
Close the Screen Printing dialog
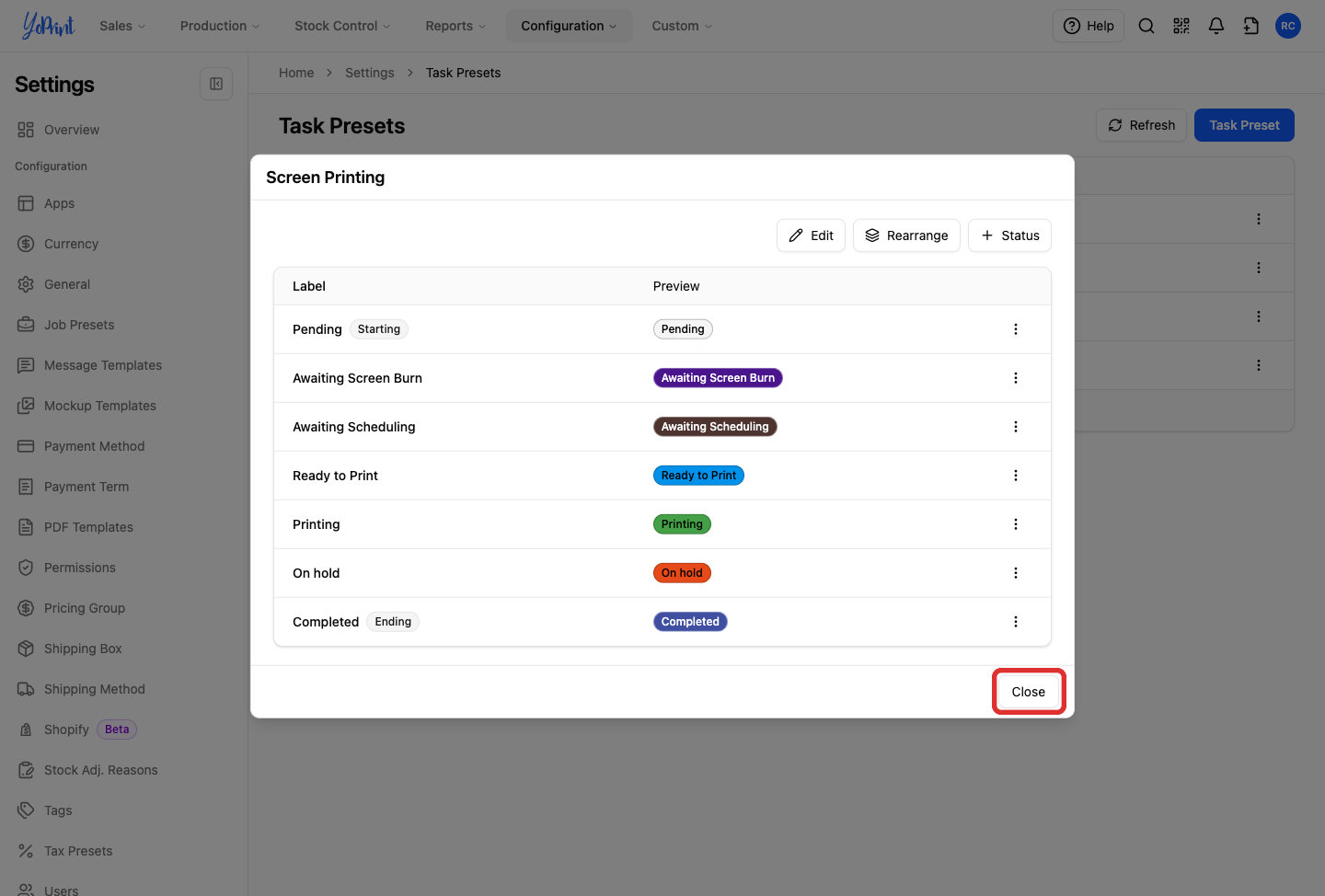[1029, 692]
